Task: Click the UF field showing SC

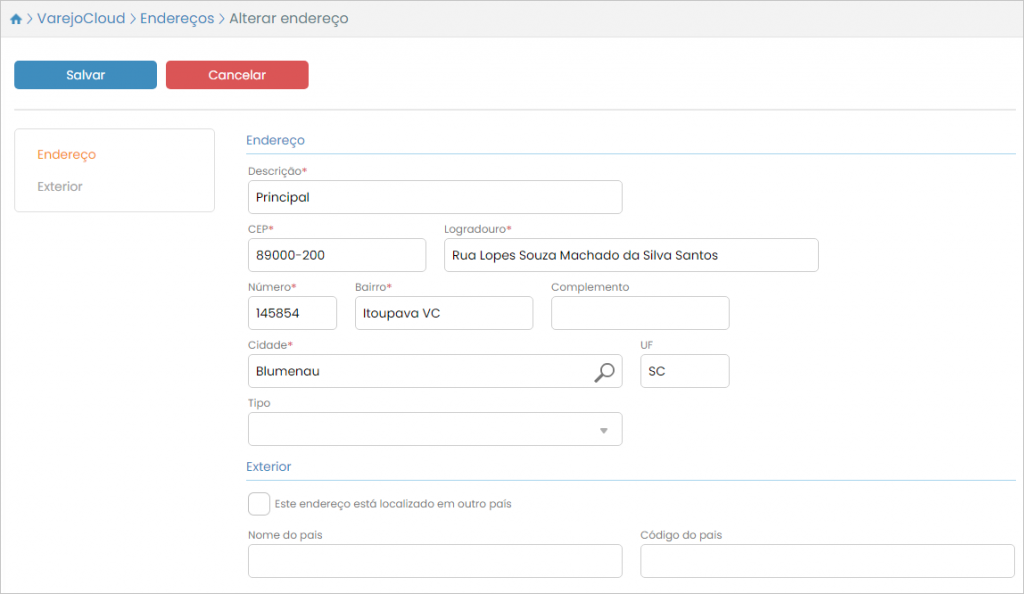Action: pos(684,371)
